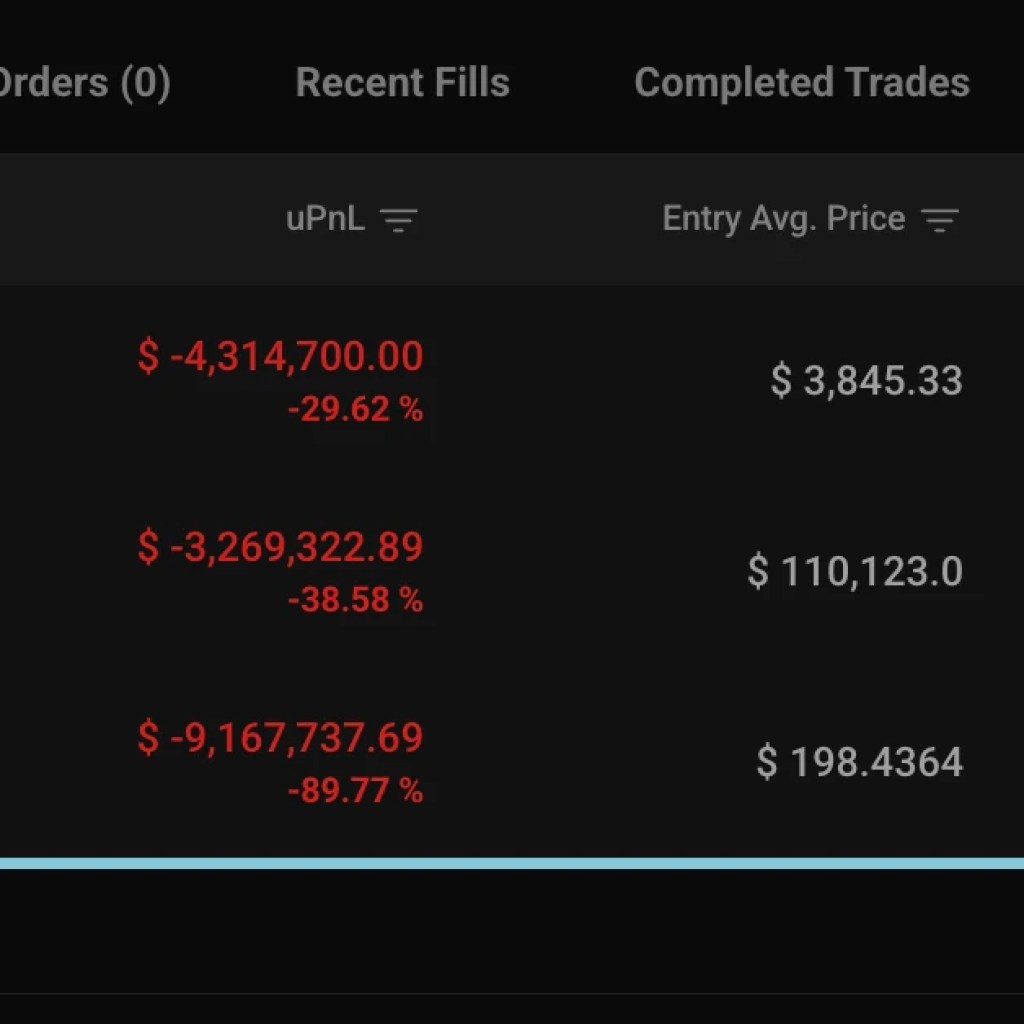Click the sort icon beside Entry Avg. Price
The height and width of the screenshot is (1024, 1024).
[x=941, y=219]
